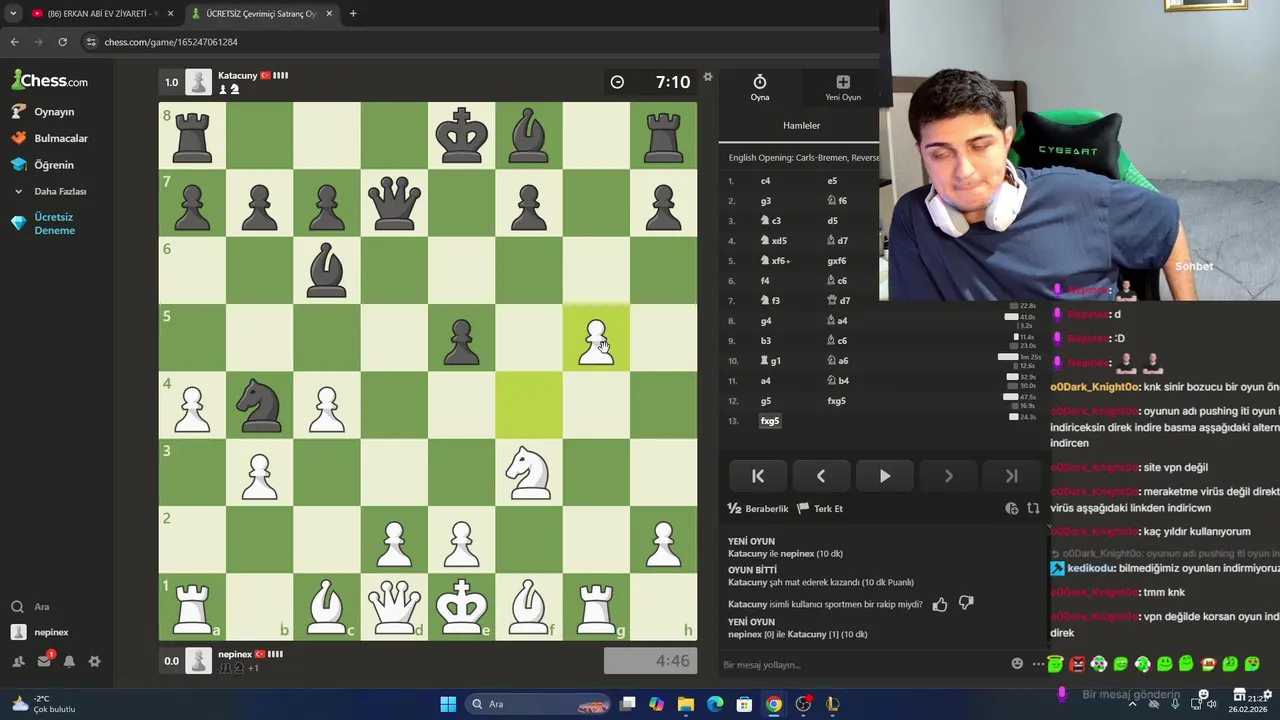Step forward one move
Viewport: 1280px width, 720px height.
pyautogui.click(x=948, y=476)
